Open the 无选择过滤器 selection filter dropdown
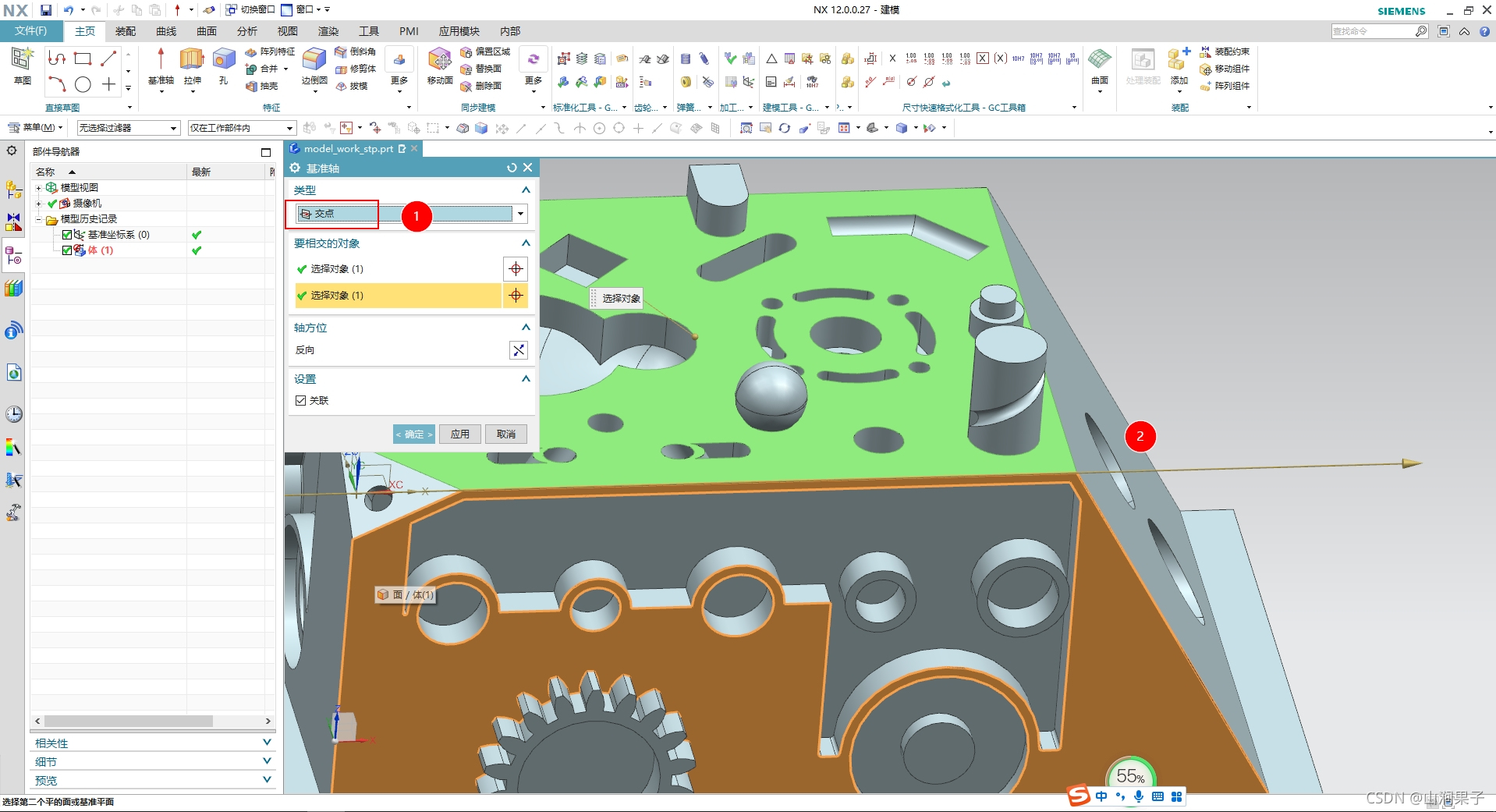 [129, 128]
